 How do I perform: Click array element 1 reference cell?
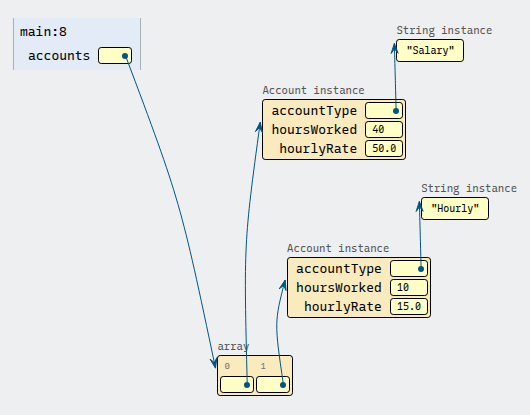pos(273,385)
